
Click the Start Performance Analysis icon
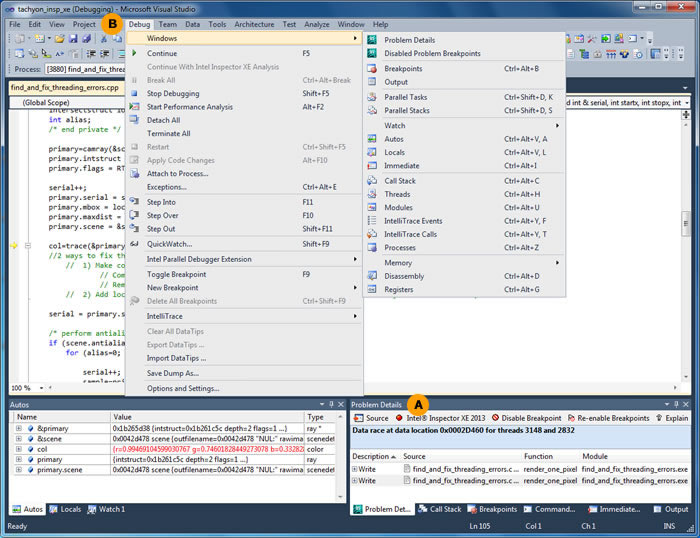(134, 107)
